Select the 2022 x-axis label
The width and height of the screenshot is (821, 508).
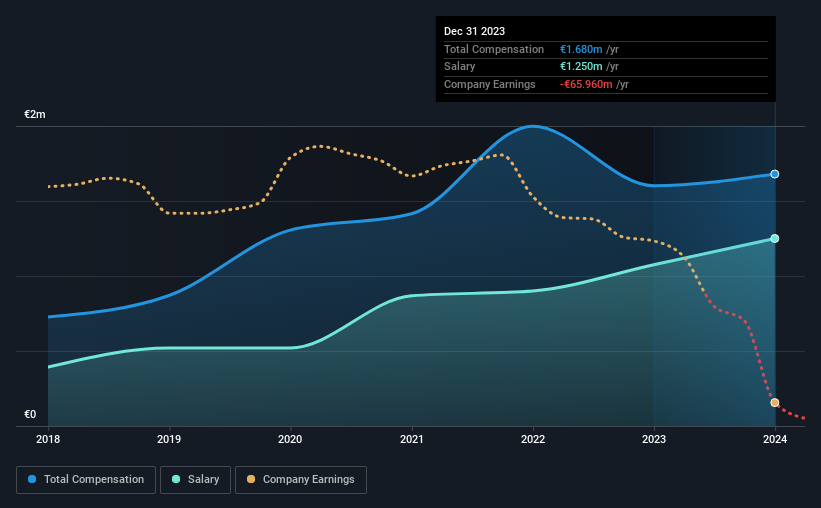533,439
